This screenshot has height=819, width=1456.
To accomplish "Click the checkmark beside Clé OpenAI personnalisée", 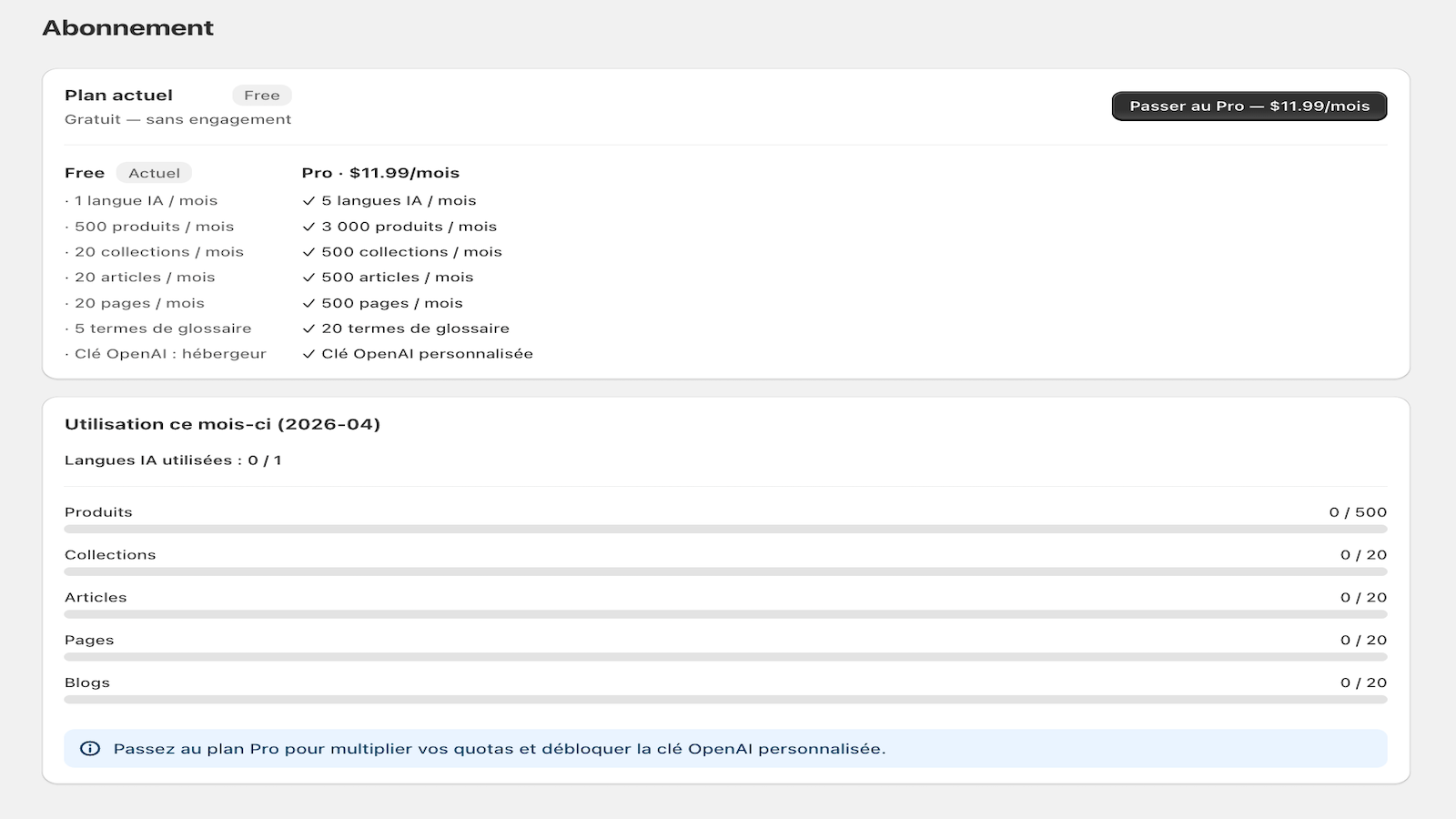I will (x=308, y=354).
